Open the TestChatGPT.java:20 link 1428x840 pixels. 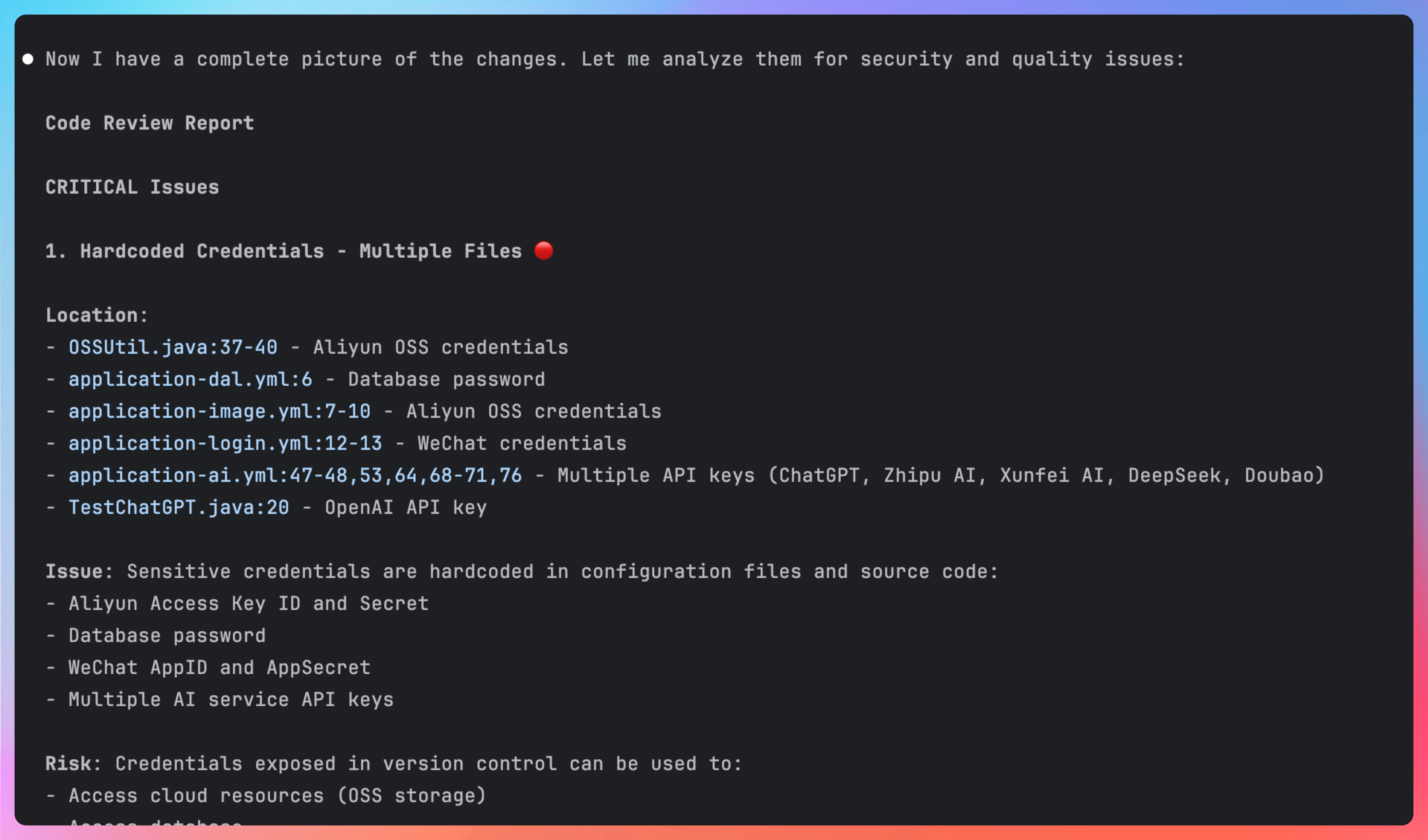pyautogui.click(x=178, y=507)
